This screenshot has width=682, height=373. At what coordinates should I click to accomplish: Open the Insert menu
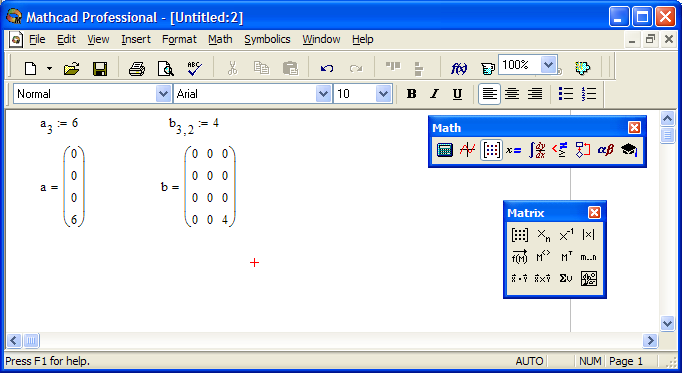(136, 40)
